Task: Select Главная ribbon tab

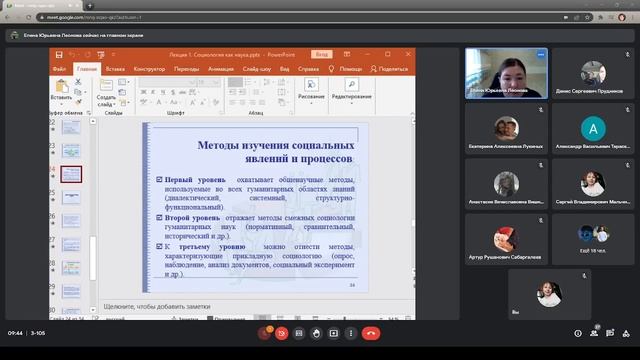Action: coord(87,69)
